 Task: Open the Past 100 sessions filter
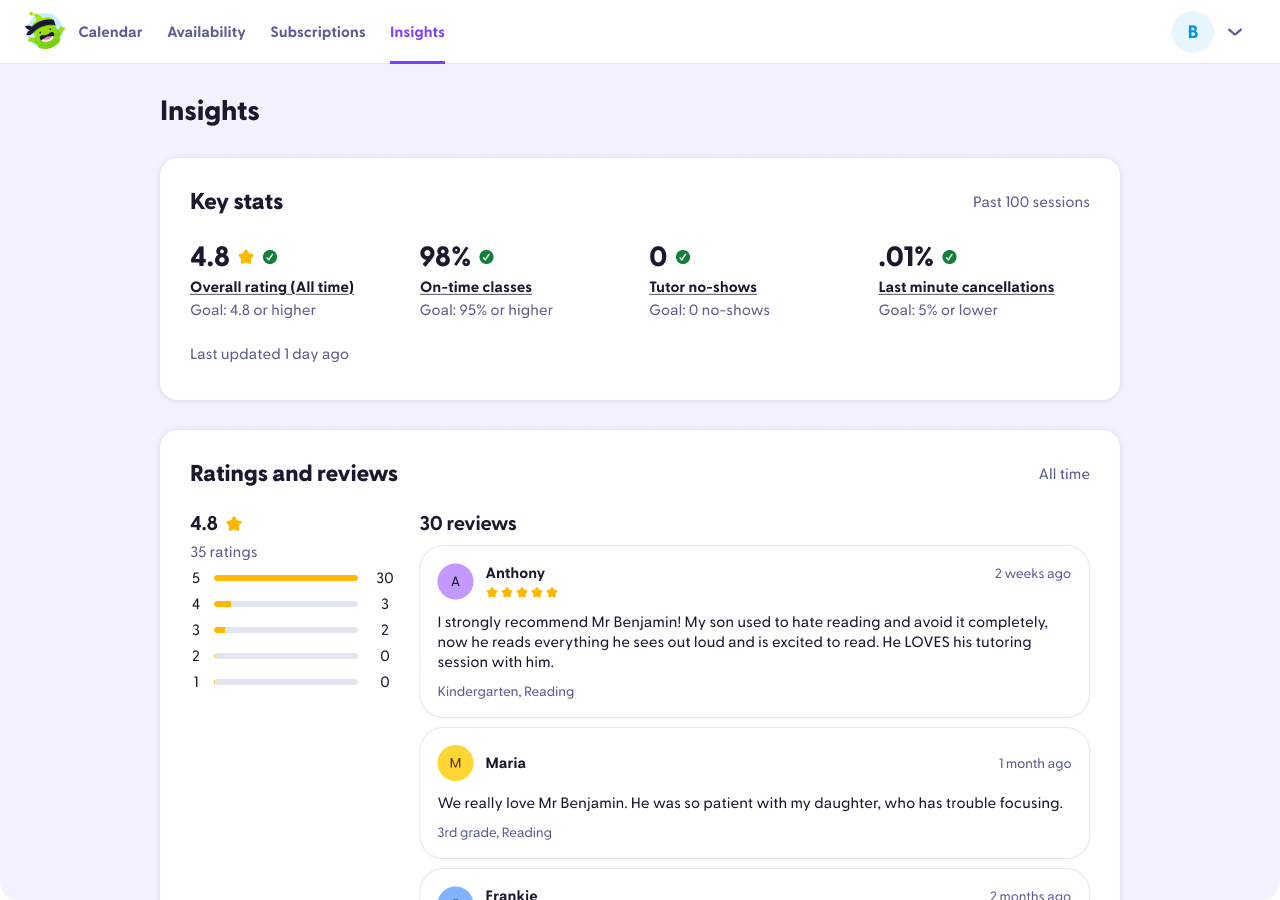click(1031, 202)
